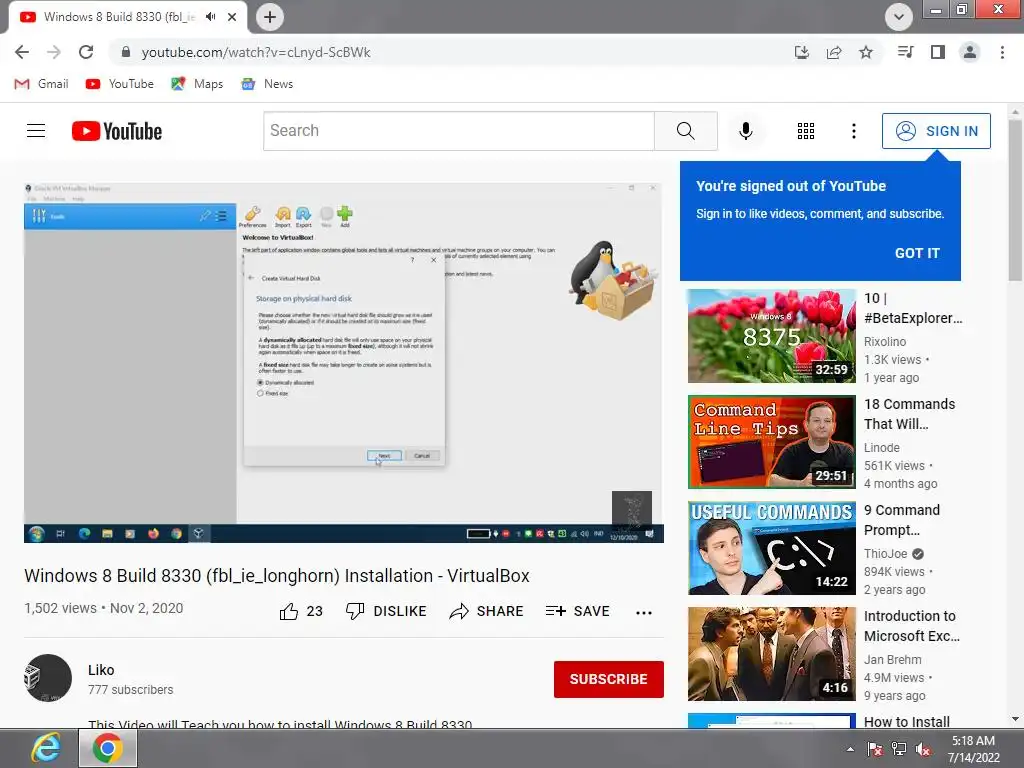This screenshot has height=768, width=1024.
Task: Open Chrome's three-dot menu
Action: [x=1002, y=52]
